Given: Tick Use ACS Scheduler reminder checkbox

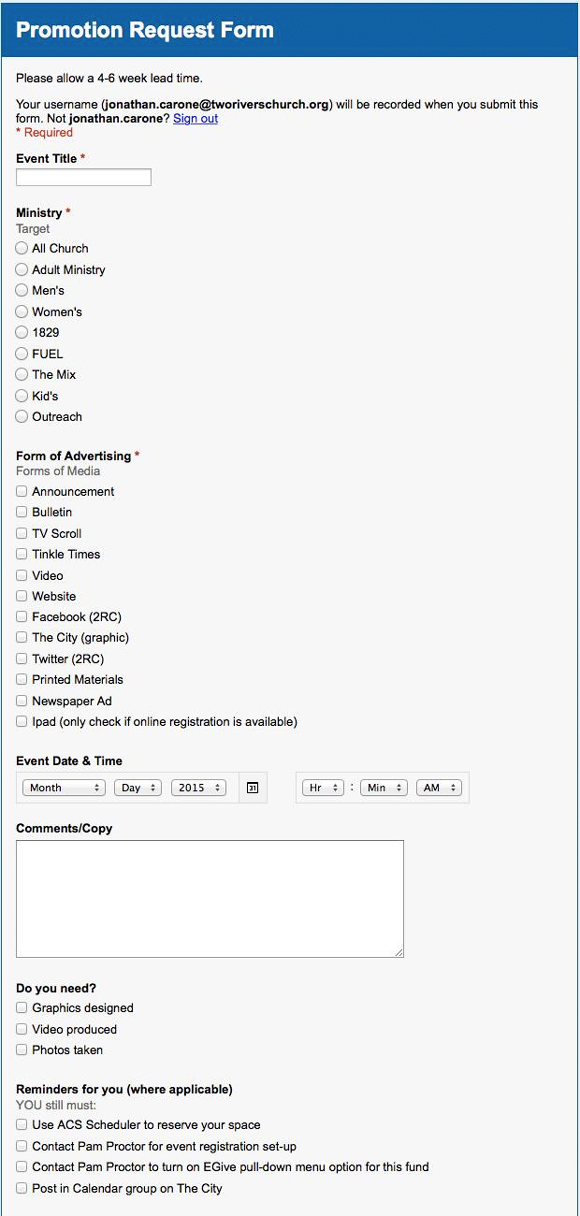Looking at the screenshot, I should 22,1125.
